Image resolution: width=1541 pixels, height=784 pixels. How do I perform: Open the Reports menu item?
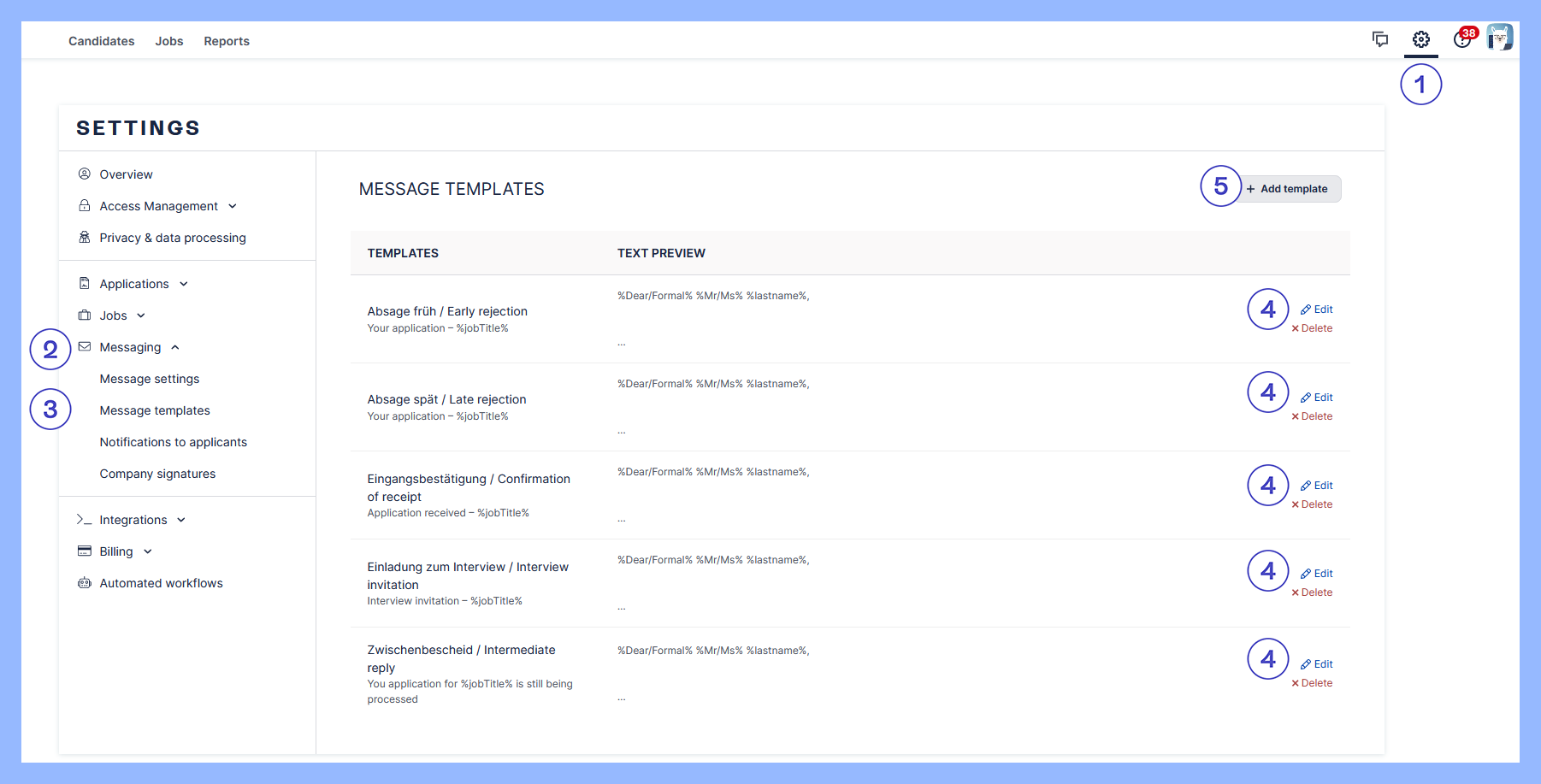pos(227,41)
